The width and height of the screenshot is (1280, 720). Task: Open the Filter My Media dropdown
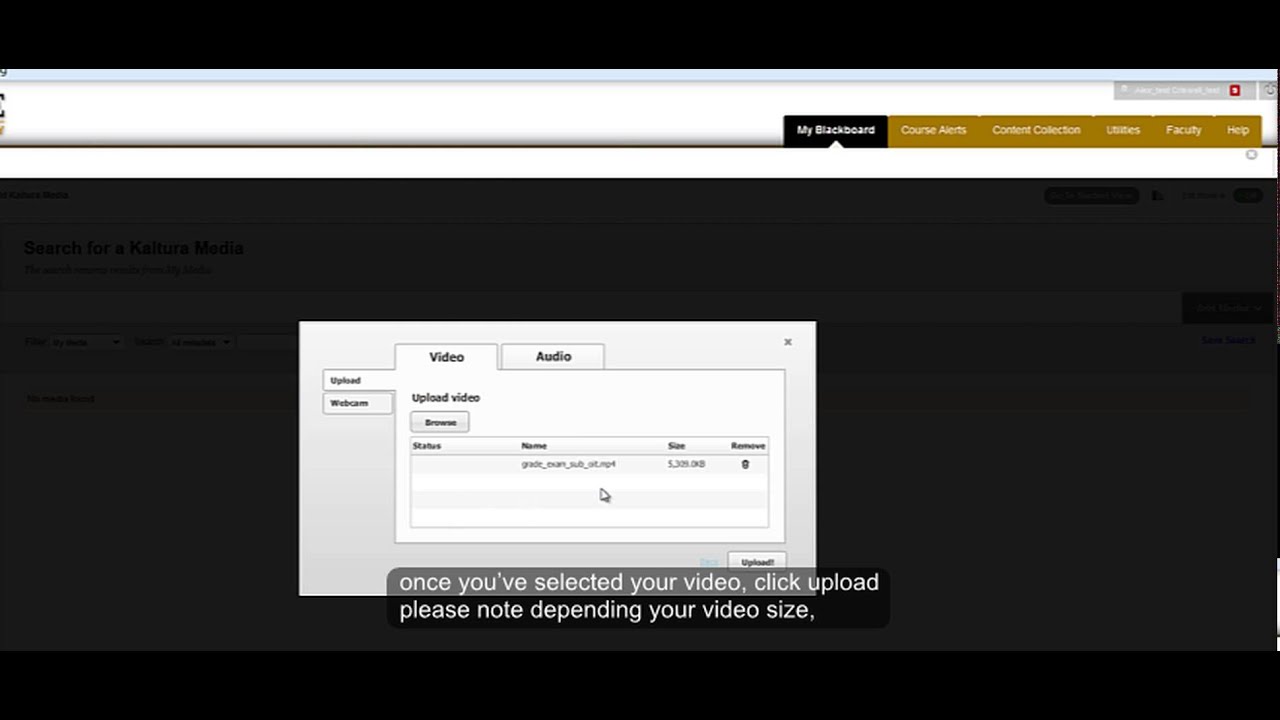click(86, 342)
